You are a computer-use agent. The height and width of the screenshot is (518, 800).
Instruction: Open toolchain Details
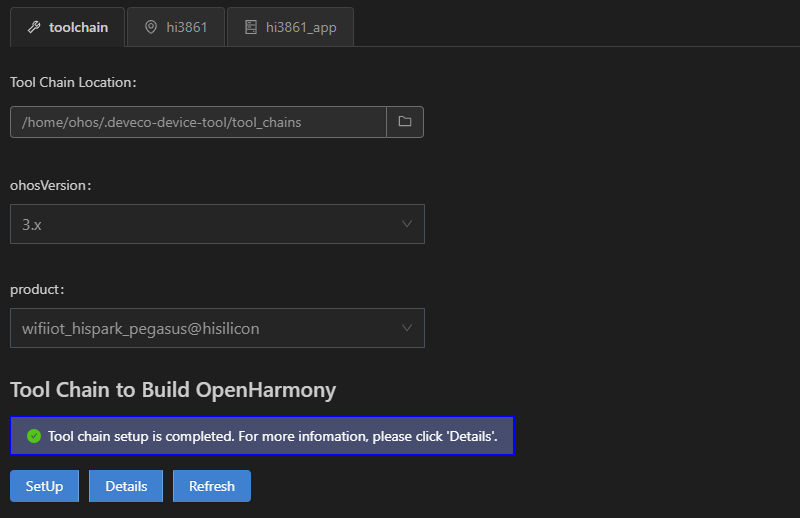(126, 486)
